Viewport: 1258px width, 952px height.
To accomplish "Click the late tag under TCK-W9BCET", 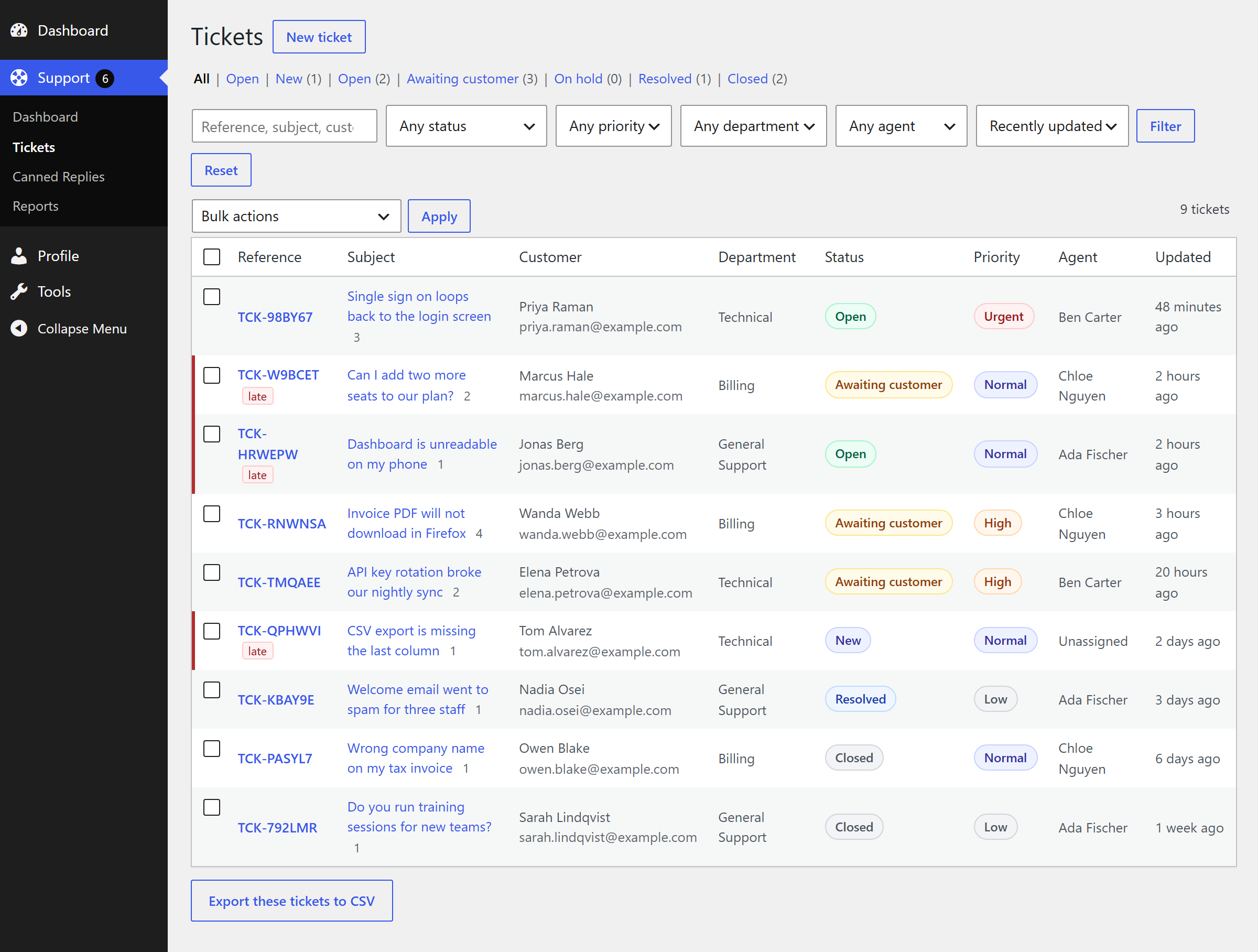I will point(257,396).
